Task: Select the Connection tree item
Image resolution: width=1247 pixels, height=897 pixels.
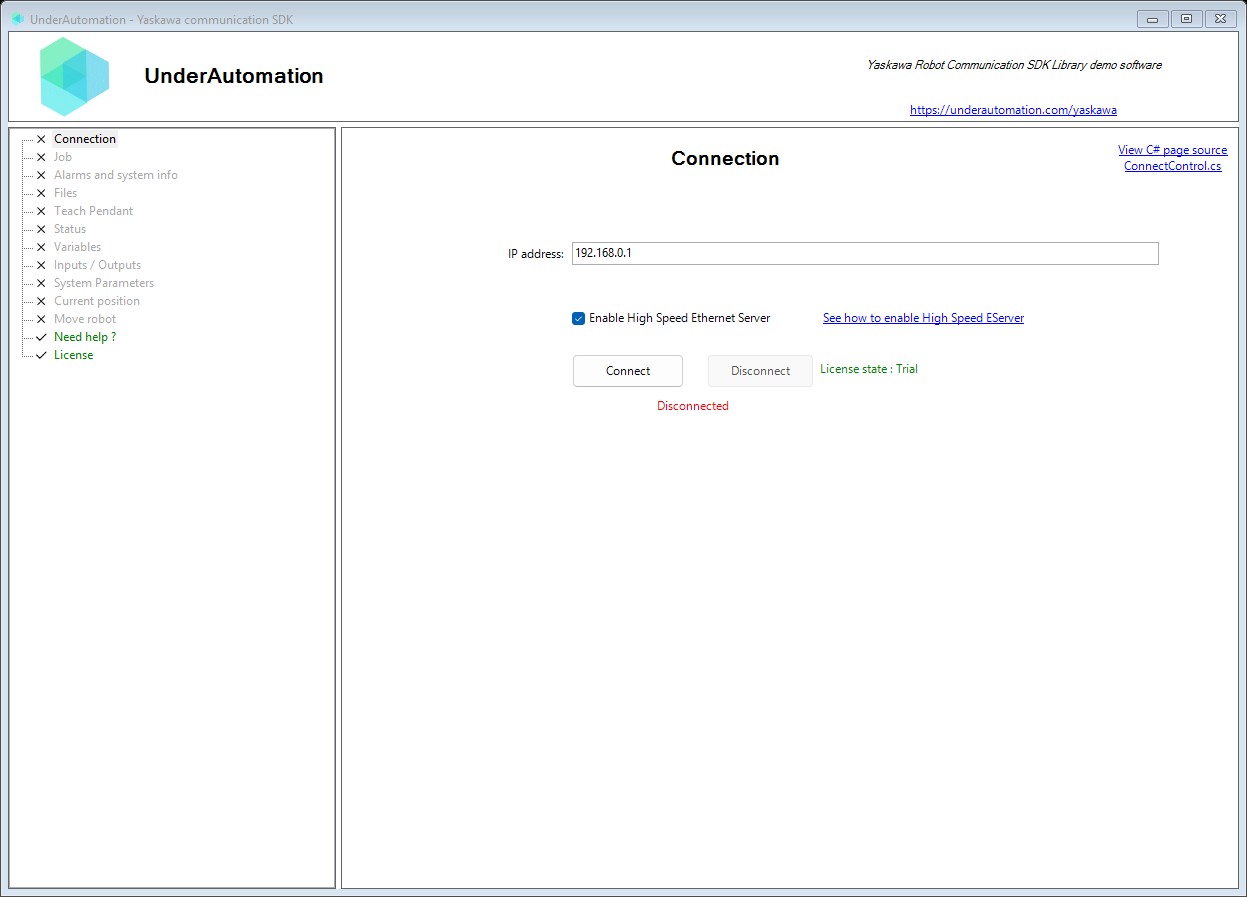Action: [x=85, y=139]
